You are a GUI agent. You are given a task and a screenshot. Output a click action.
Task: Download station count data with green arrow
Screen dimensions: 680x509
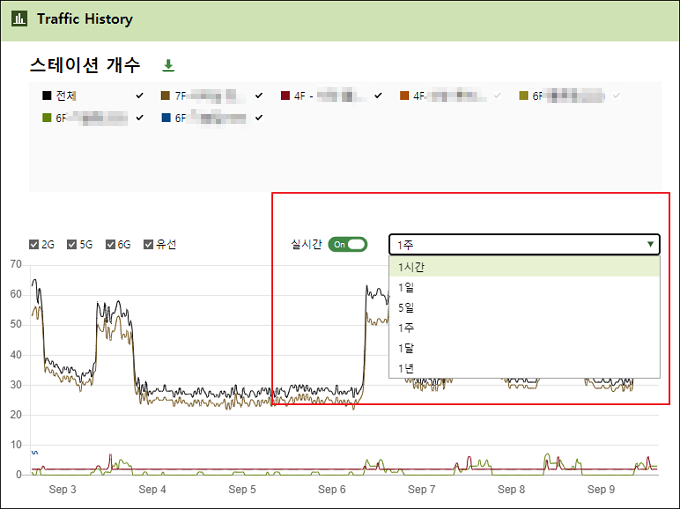[168, 65]
